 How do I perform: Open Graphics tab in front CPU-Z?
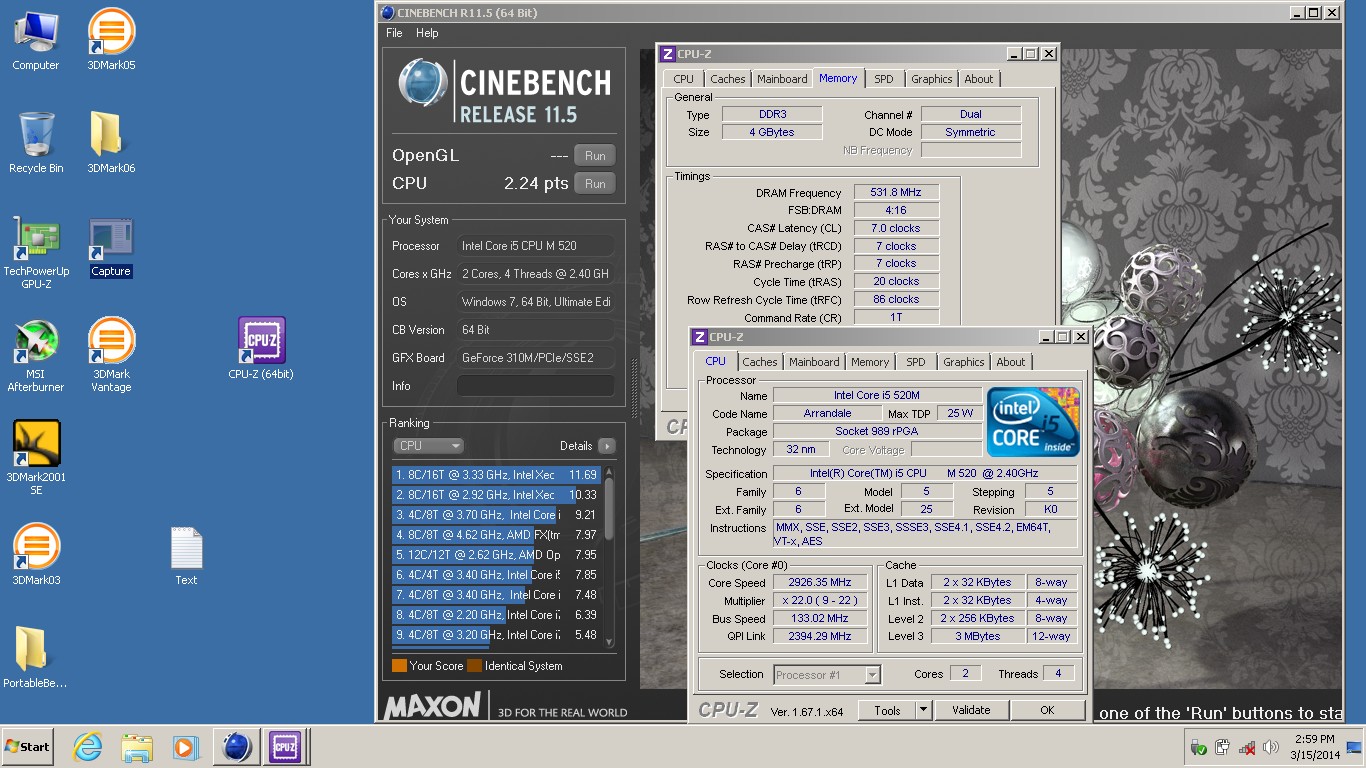pyautogui.click(x=964, y=362)
